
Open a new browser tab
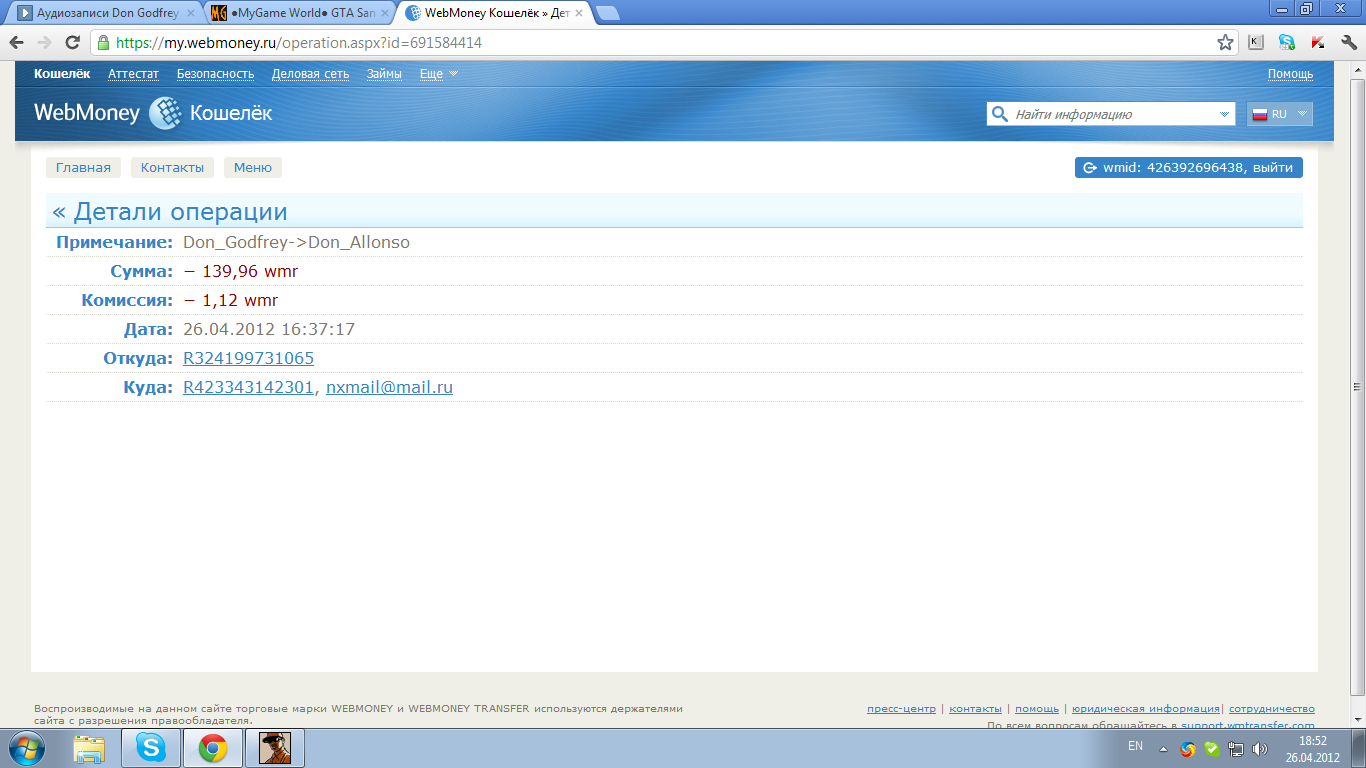pyautogui.click(x=607, y=13)
